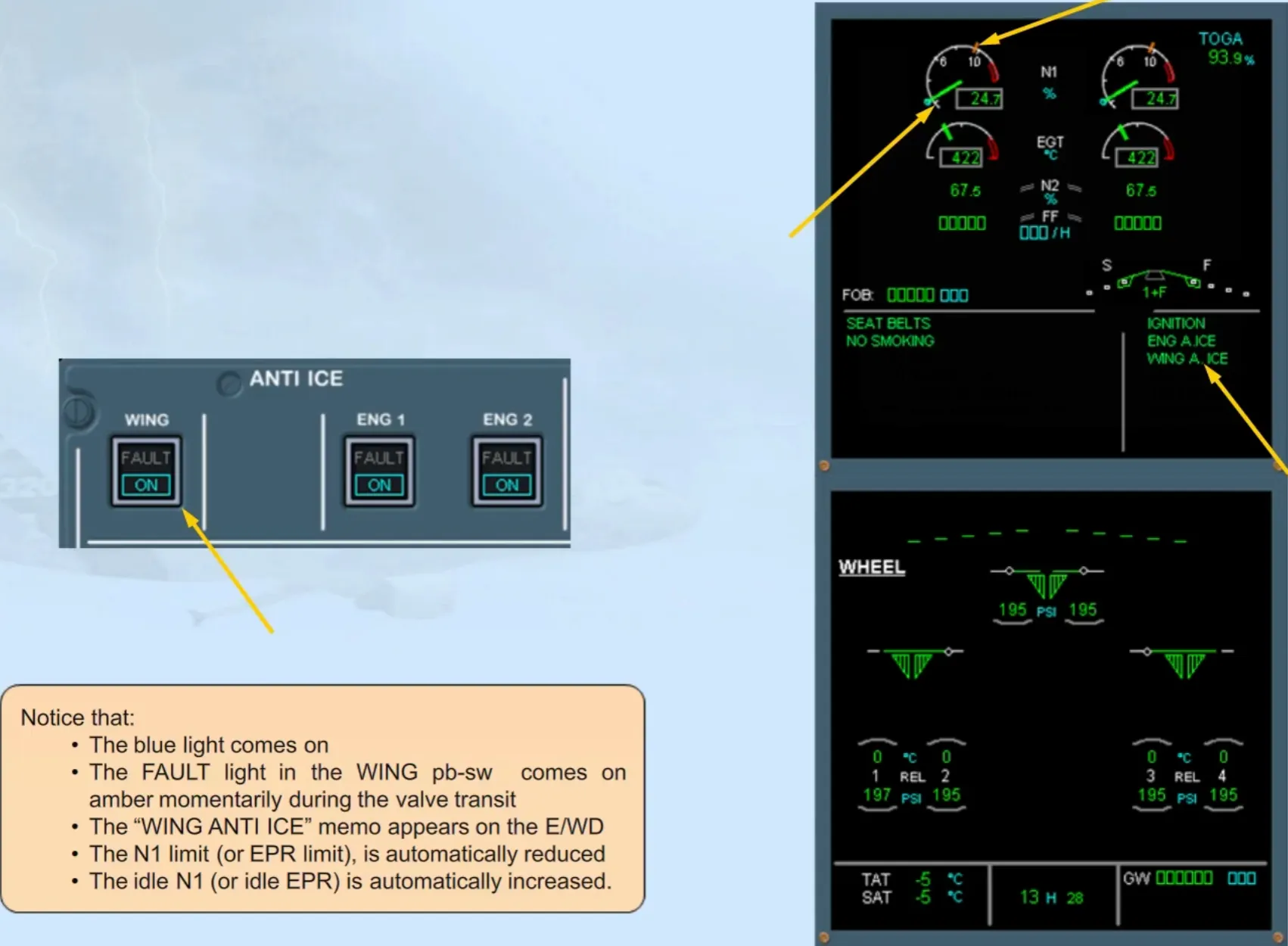Toggle the ENG 1 anti ice pushbutton
Image resolution: width=1288 pixels, height=946 pixels.
tap(380, 471)
